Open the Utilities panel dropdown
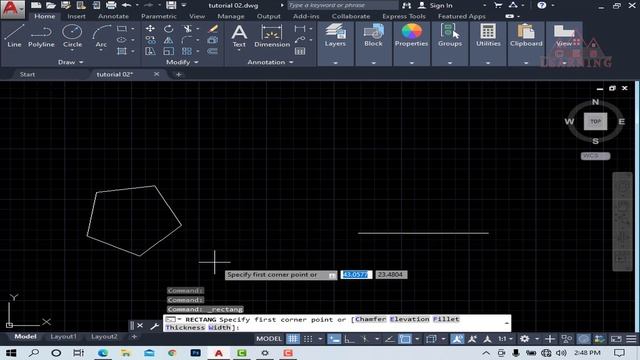Viewport: 640px width, 360px height. pyautogui.click(x=488, y=63)
